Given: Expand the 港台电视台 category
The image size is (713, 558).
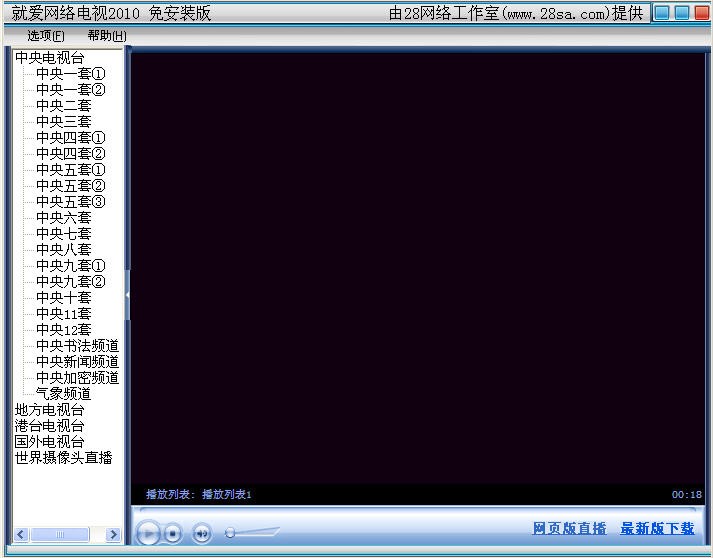Looking at the screenshot, I should coord(49,426).
